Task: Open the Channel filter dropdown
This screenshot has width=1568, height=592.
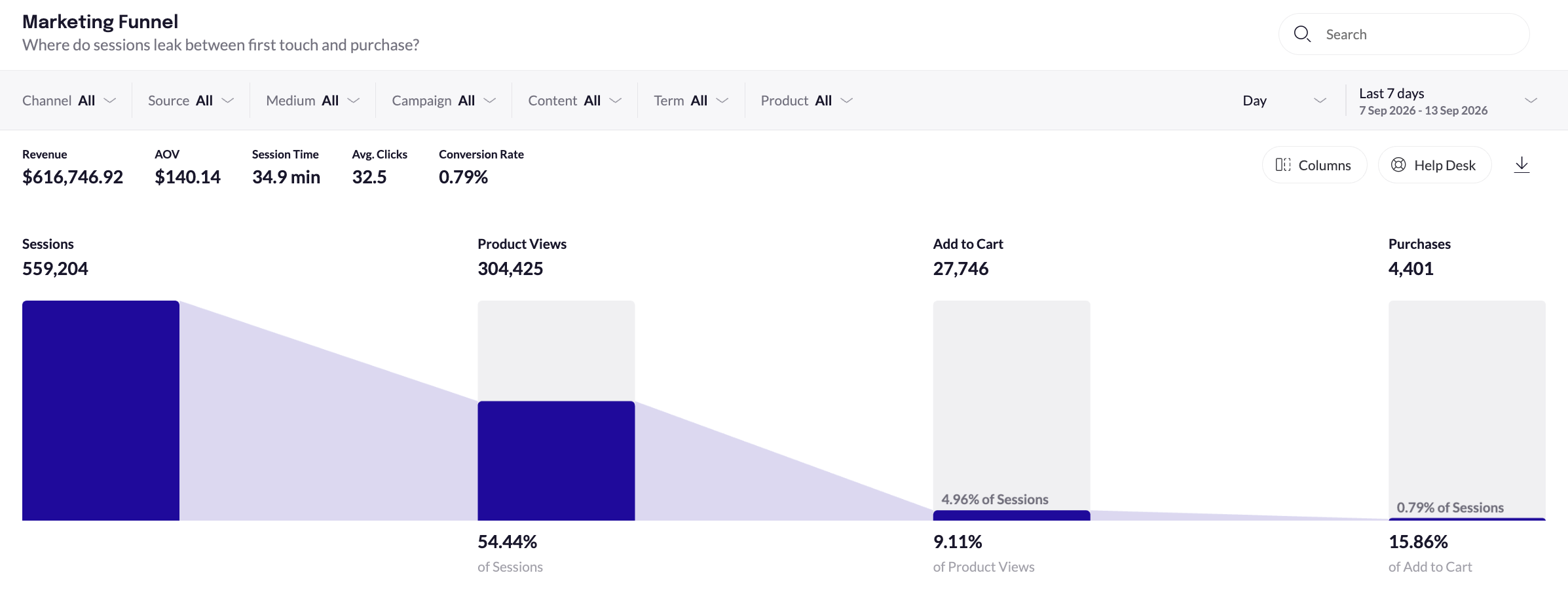Action: (69, 100)
